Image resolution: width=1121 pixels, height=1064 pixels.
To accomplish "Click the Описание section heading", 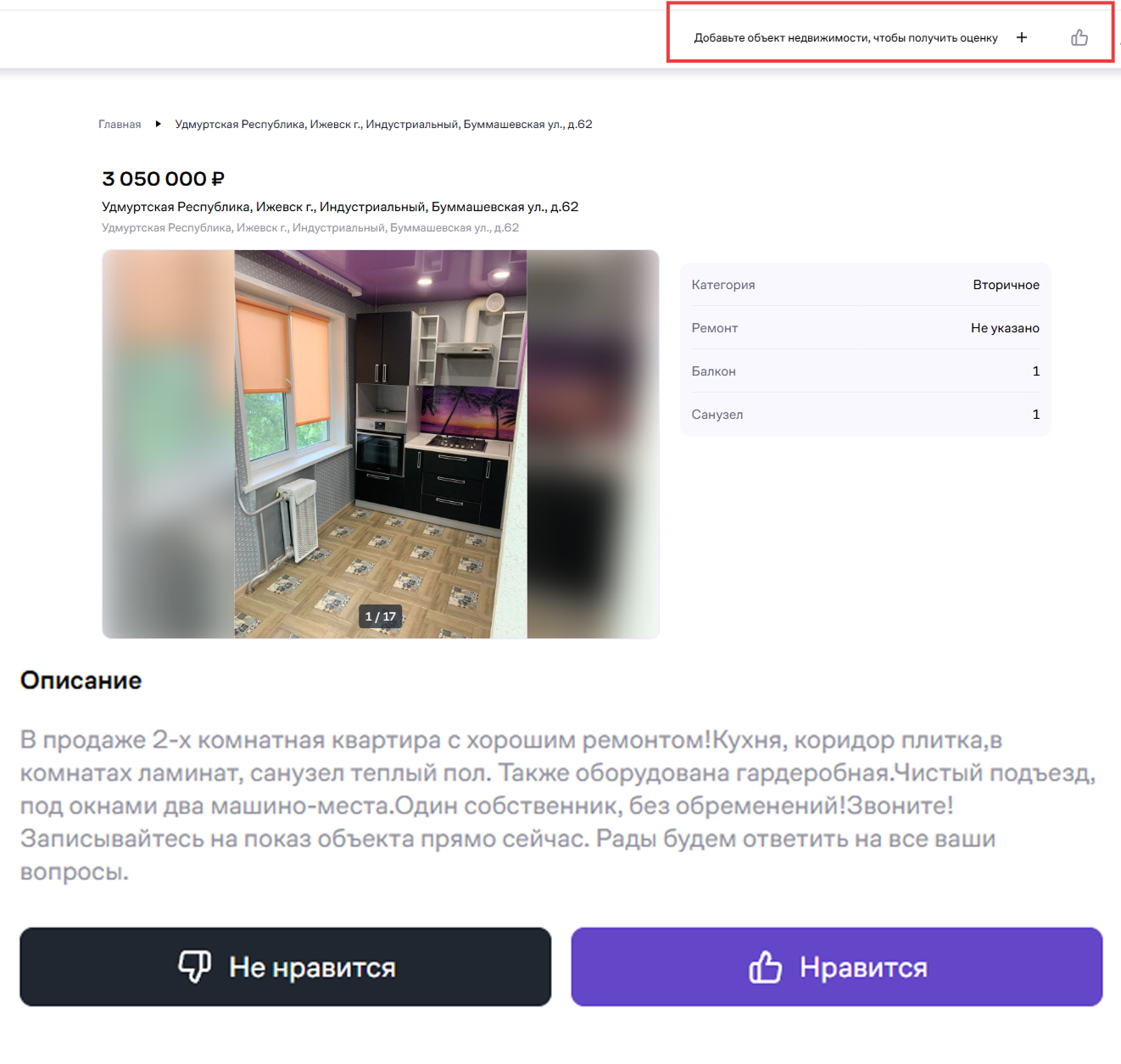I will coord(81,681).
